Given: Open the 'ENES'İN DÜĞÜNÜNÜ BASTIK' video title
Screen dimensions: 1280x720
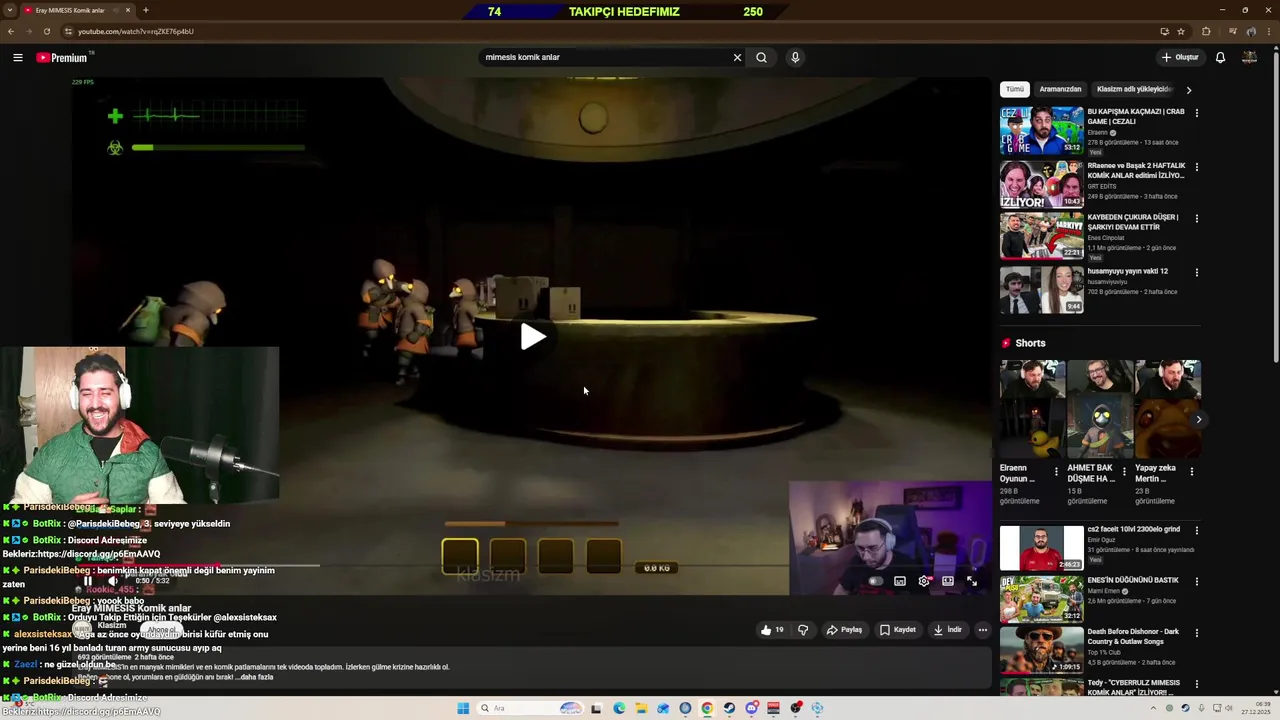Looking at the screenshot, I should coord(1133,580).
